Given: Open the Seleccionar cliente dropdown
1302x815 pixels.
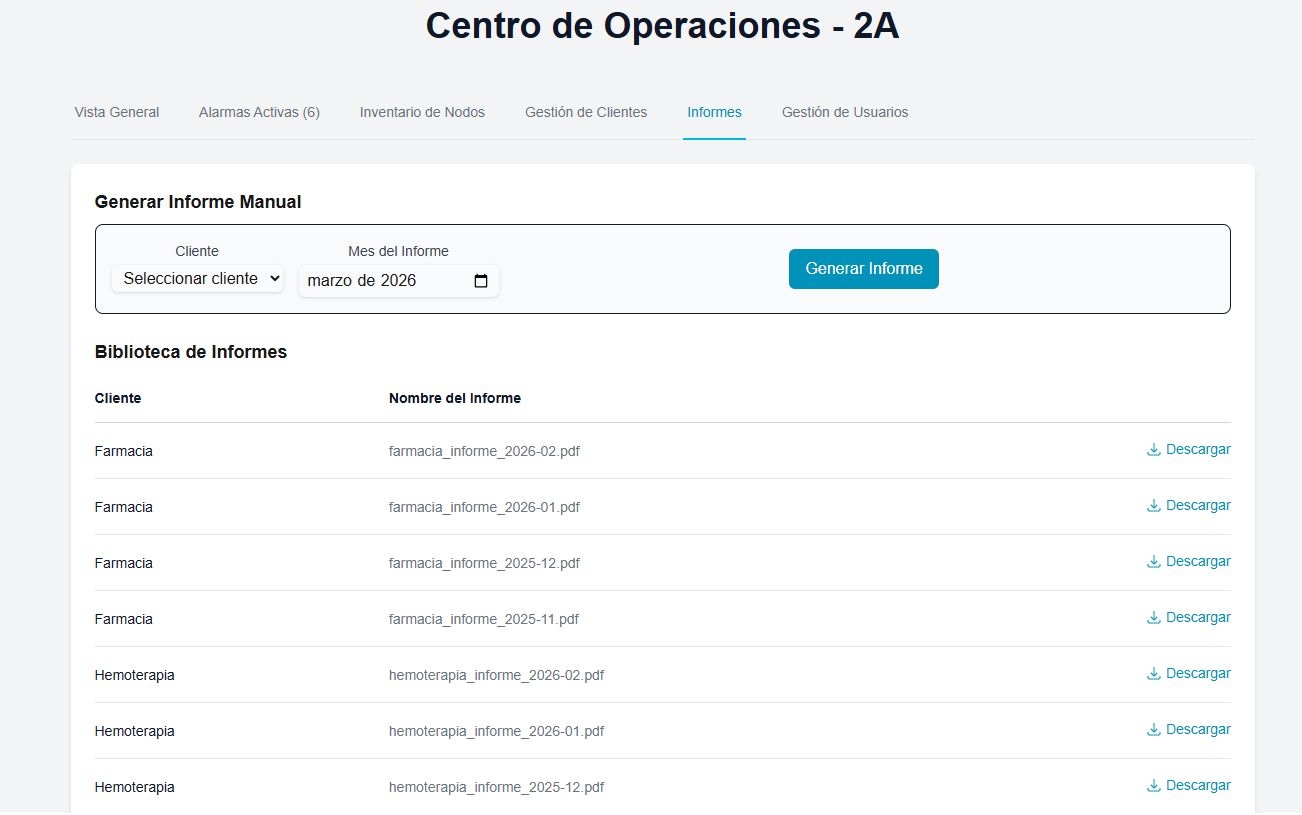Looking at the screenshot, I should (x=198, y=279).
